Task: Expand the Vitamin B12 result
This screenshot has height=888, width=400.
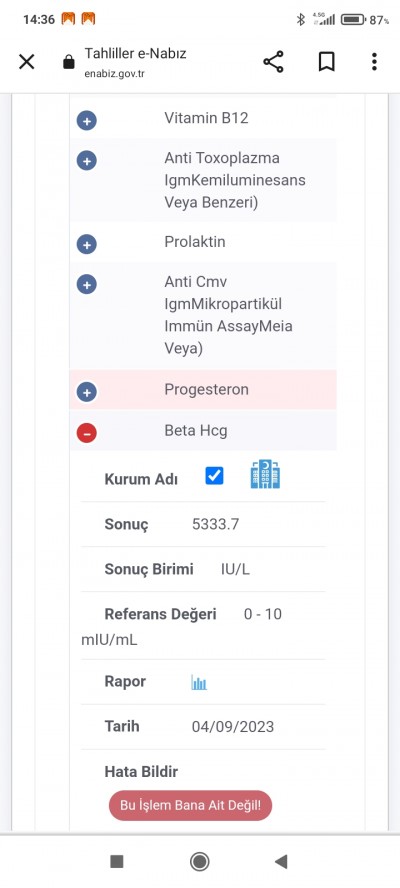Action: 87,121
